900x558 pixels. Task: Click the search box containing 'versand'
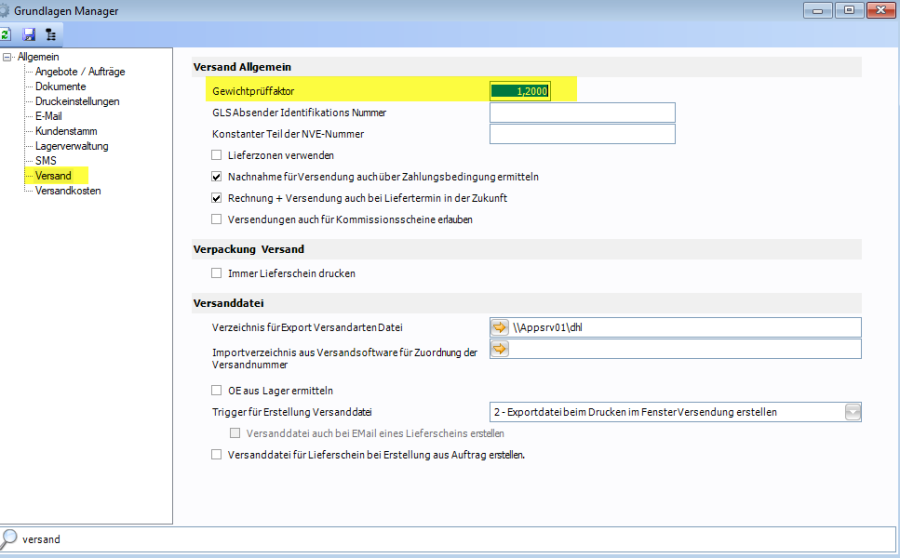point(450,539)
